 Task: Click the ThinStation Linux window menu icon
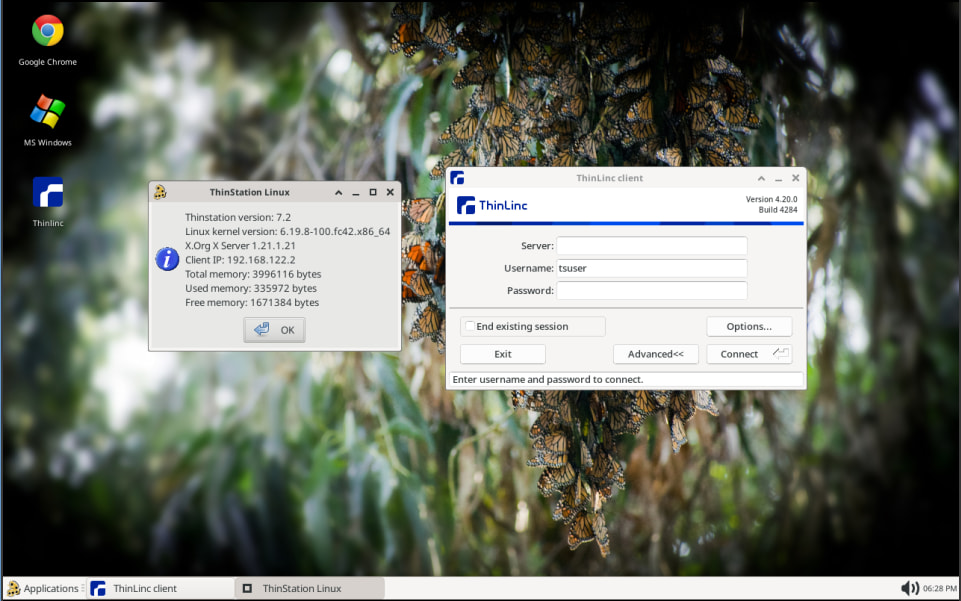(x=160, y=192)
